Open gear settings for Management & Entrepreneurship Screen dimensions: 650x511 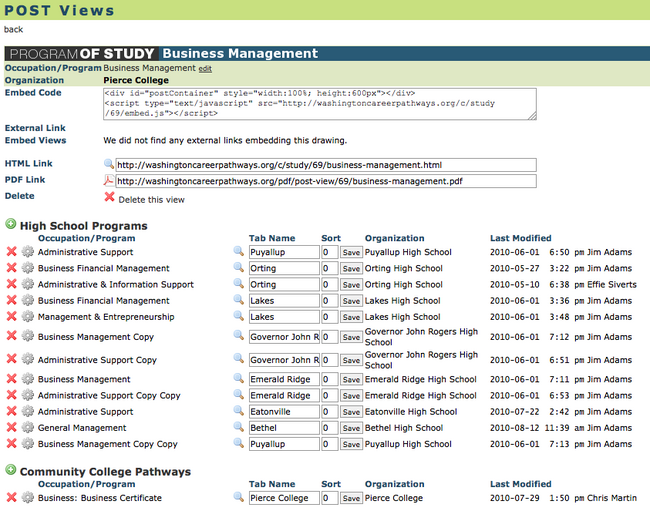click(28, 316)
